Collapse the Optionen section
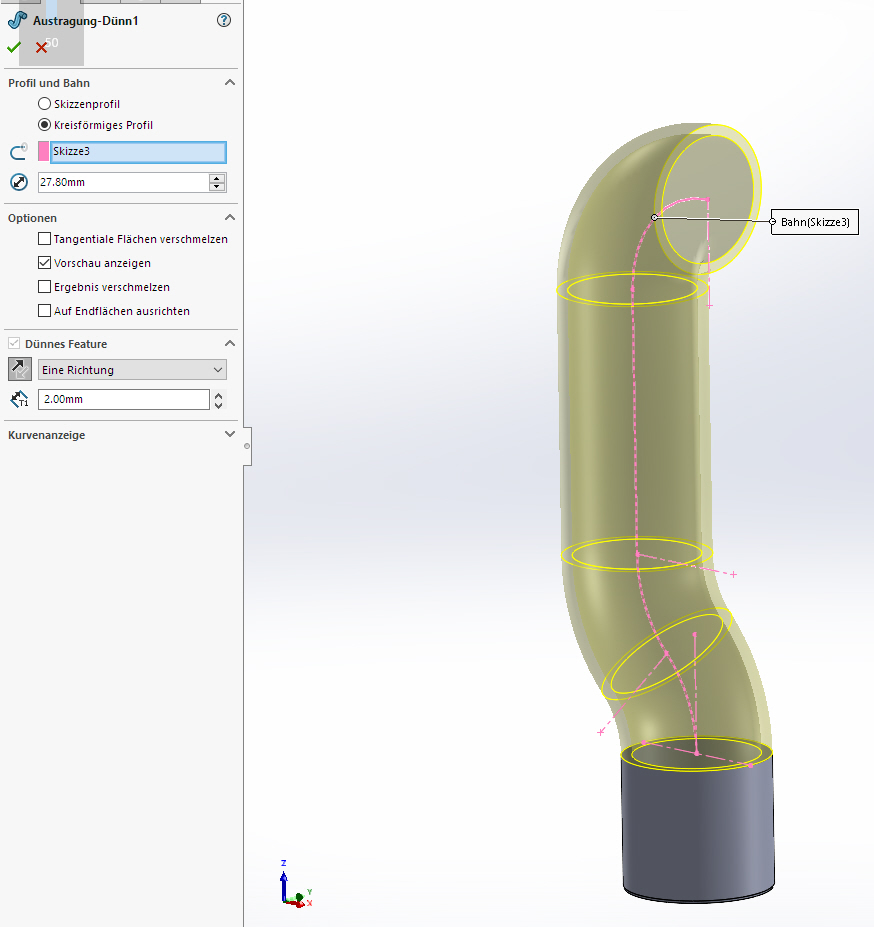This screenshot has height=927, width=874. pyautogui.click(x=229, y=217)
